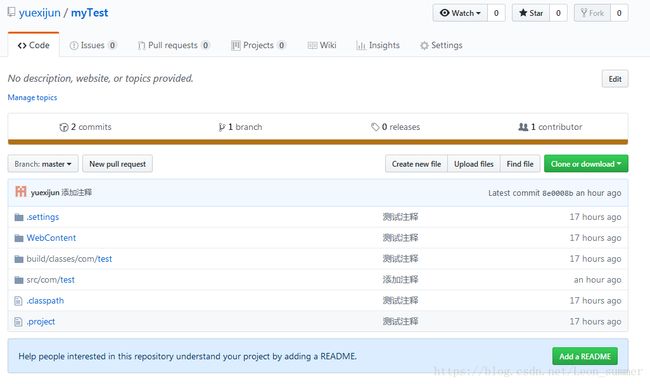The image size is (650, 384).
Task: Open the Projects tab
Action: click(258, 45)
